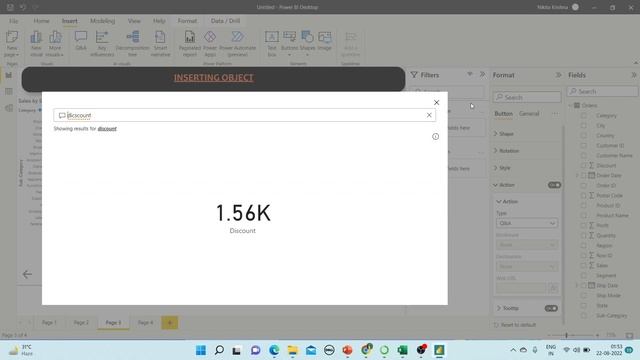Collapse the Format pane
The image size is (640, 360).
point(558,75)
